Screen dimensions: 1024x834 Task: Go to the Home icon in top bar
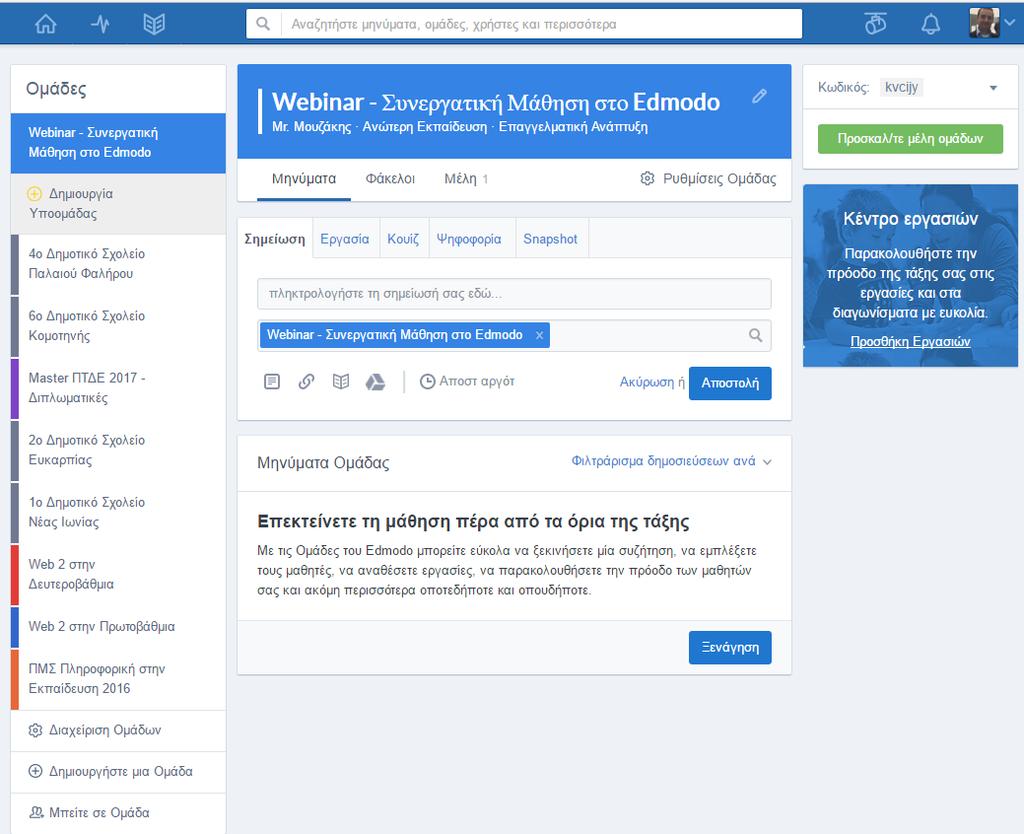click(46, 24)
